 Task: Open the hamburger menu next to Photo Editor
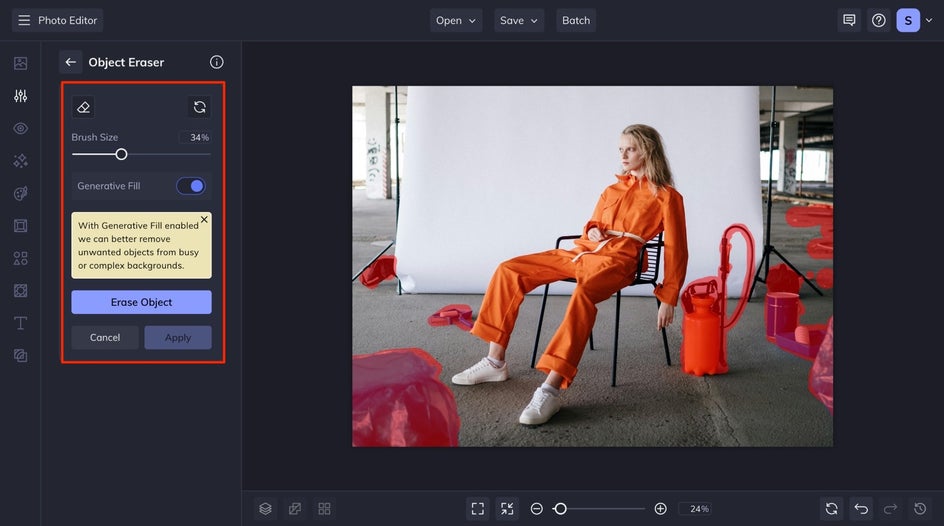24,20
